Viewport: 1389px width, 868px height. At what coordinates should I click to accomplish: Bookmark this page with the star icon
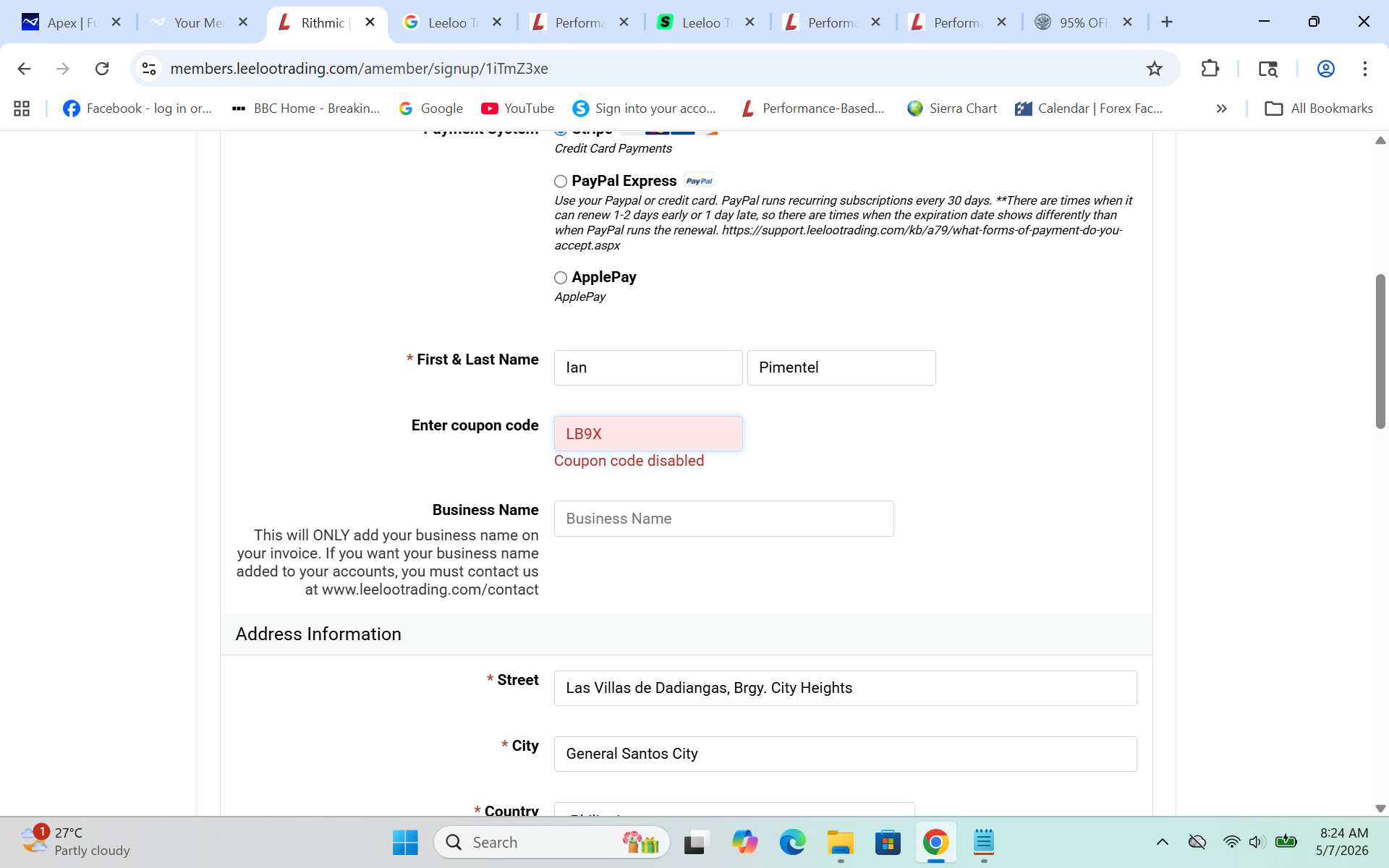click(1155, 69)
